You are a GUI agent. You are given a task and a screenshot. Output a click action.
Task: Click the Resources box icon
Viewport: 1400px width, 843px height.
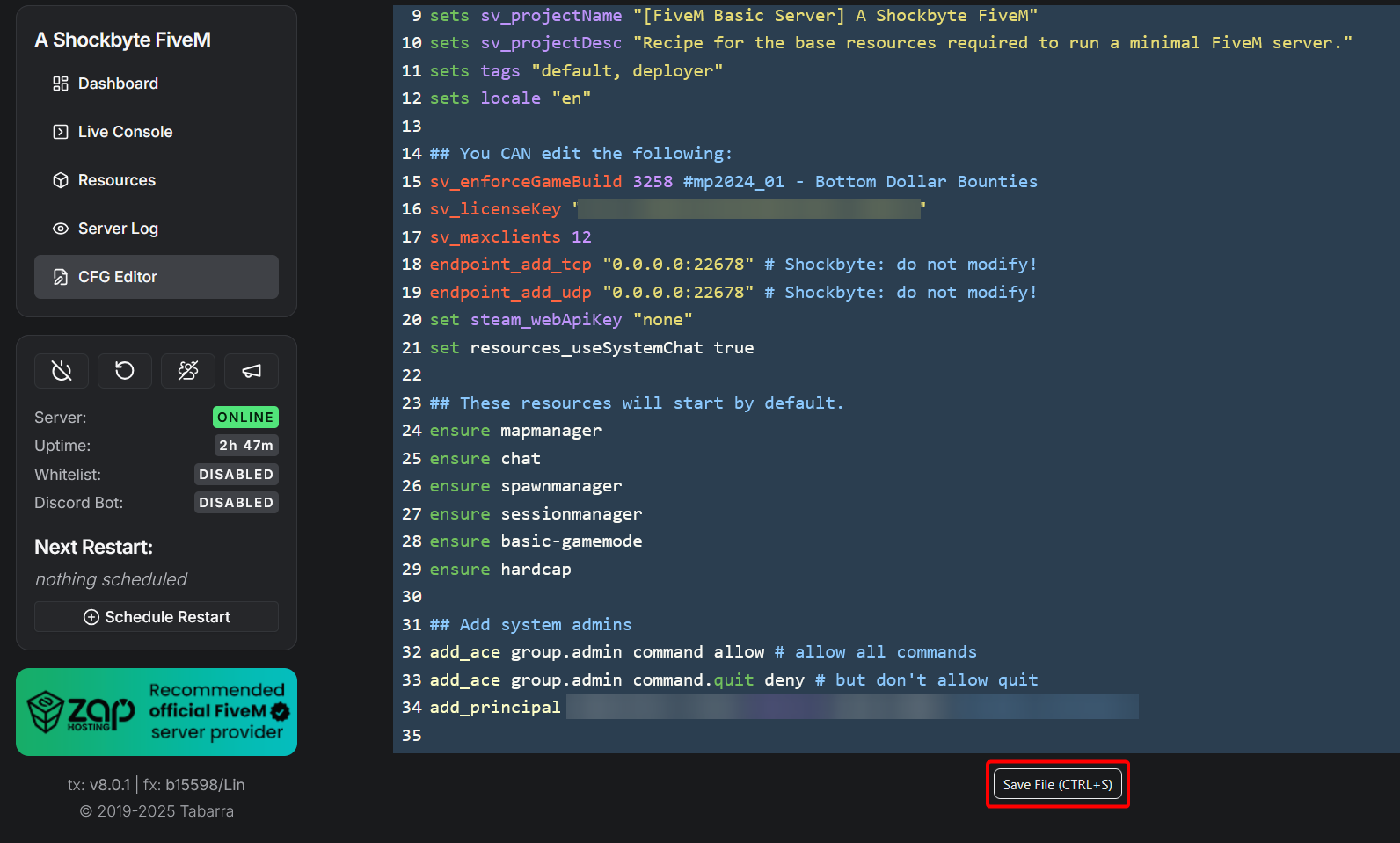[61, 180]
